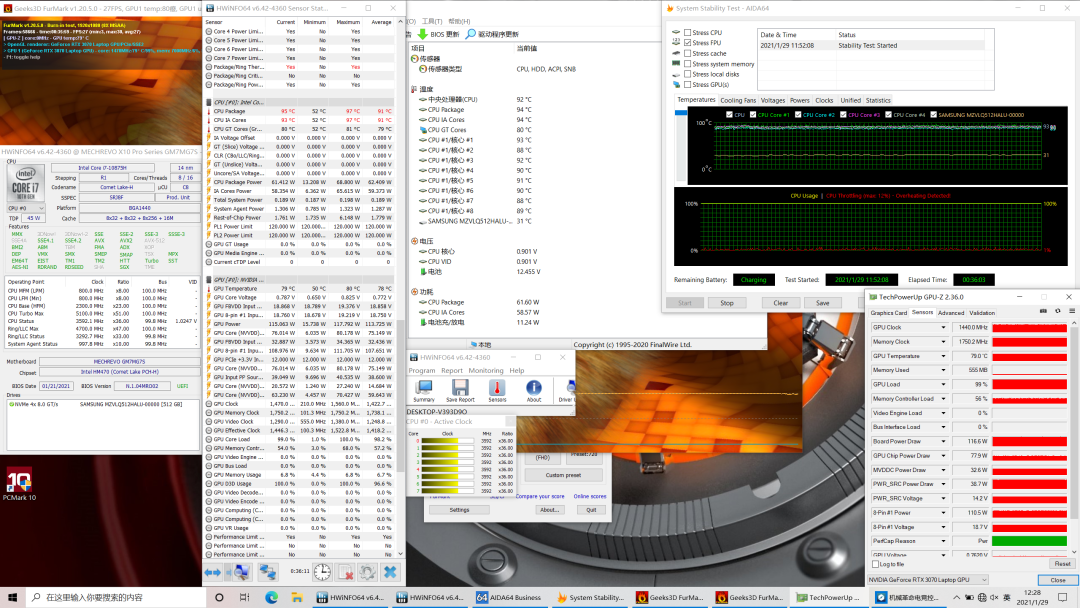The width and height of the screenshot is (1080, 608).
Task: Click the About info icon in HWiNFO64
Action: coord(534,388)
